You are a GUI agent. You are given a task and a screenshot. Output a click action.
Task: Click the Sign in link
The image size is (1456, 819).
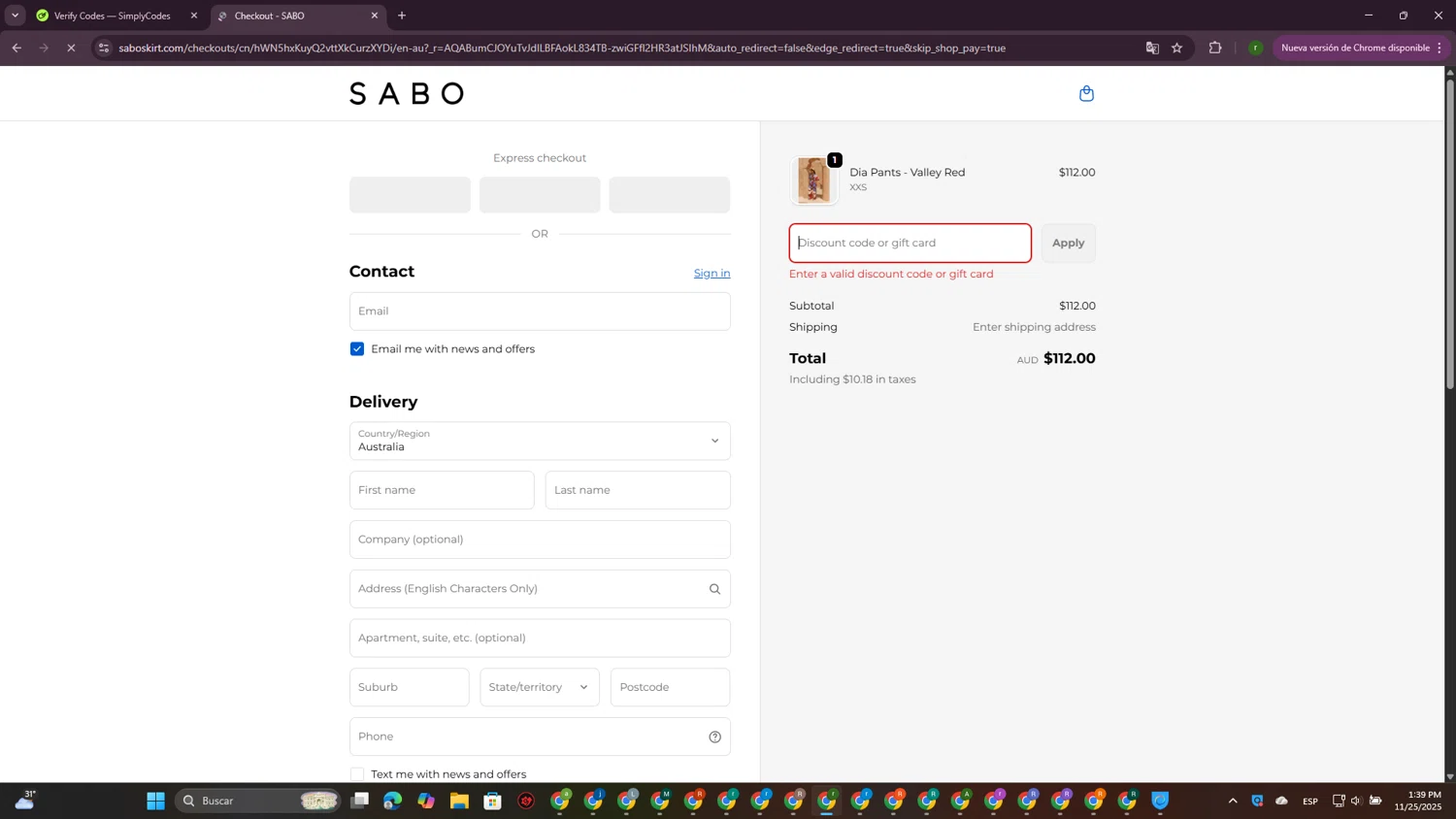tap(711, 273)
